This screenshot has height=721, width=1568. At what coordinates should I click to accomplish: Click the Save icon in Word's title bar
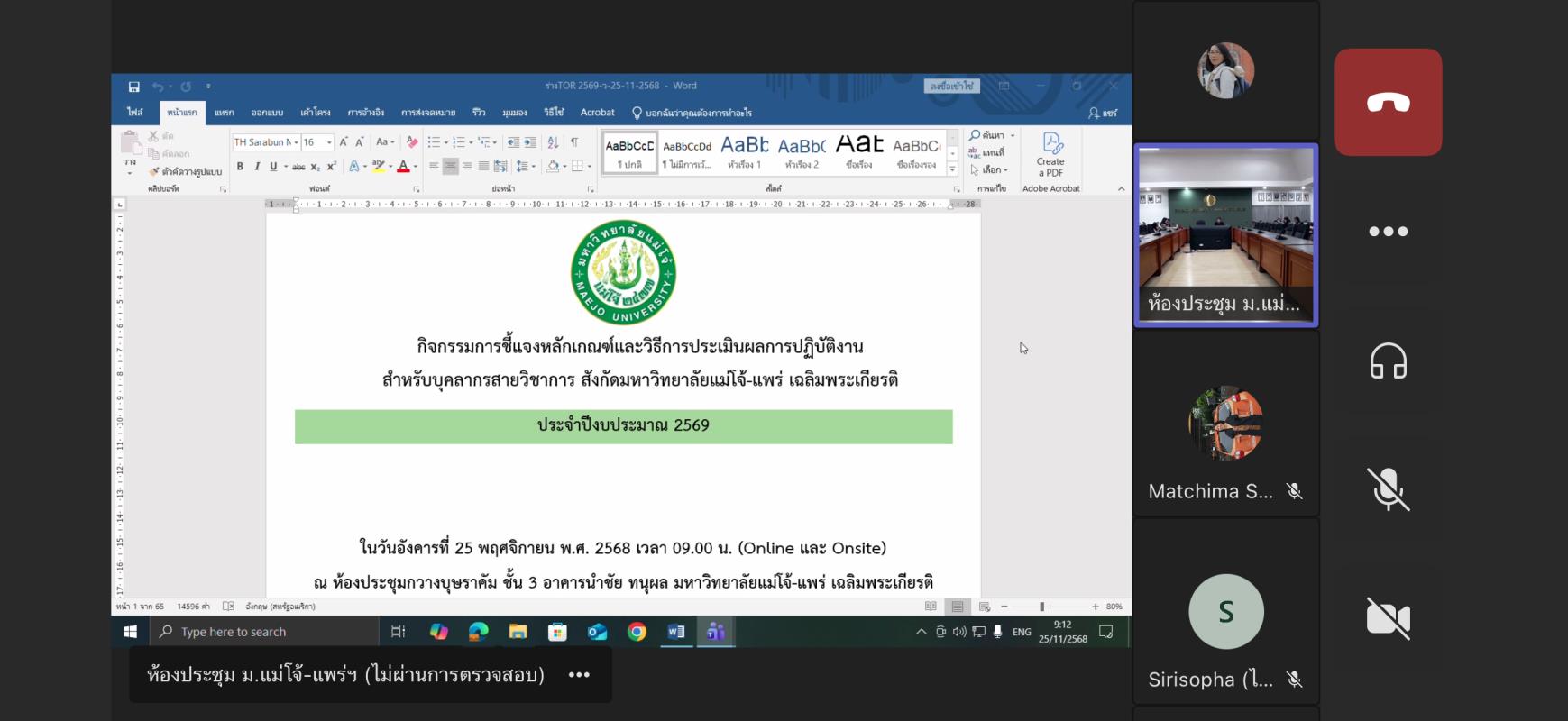coord(133,87)
